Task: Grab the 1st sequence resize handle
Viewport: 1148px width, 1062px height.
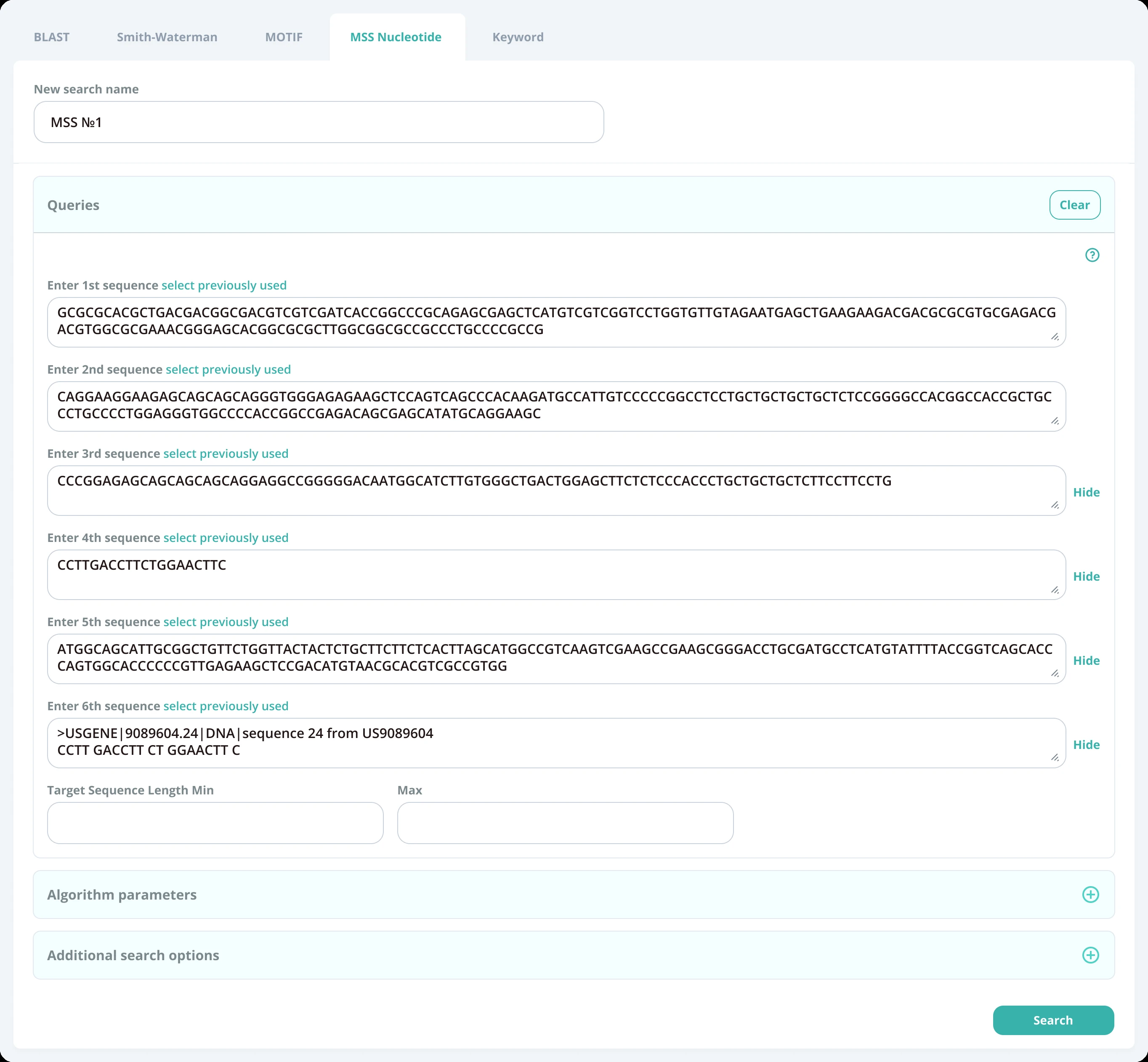Action: [x=1055, y=337]
